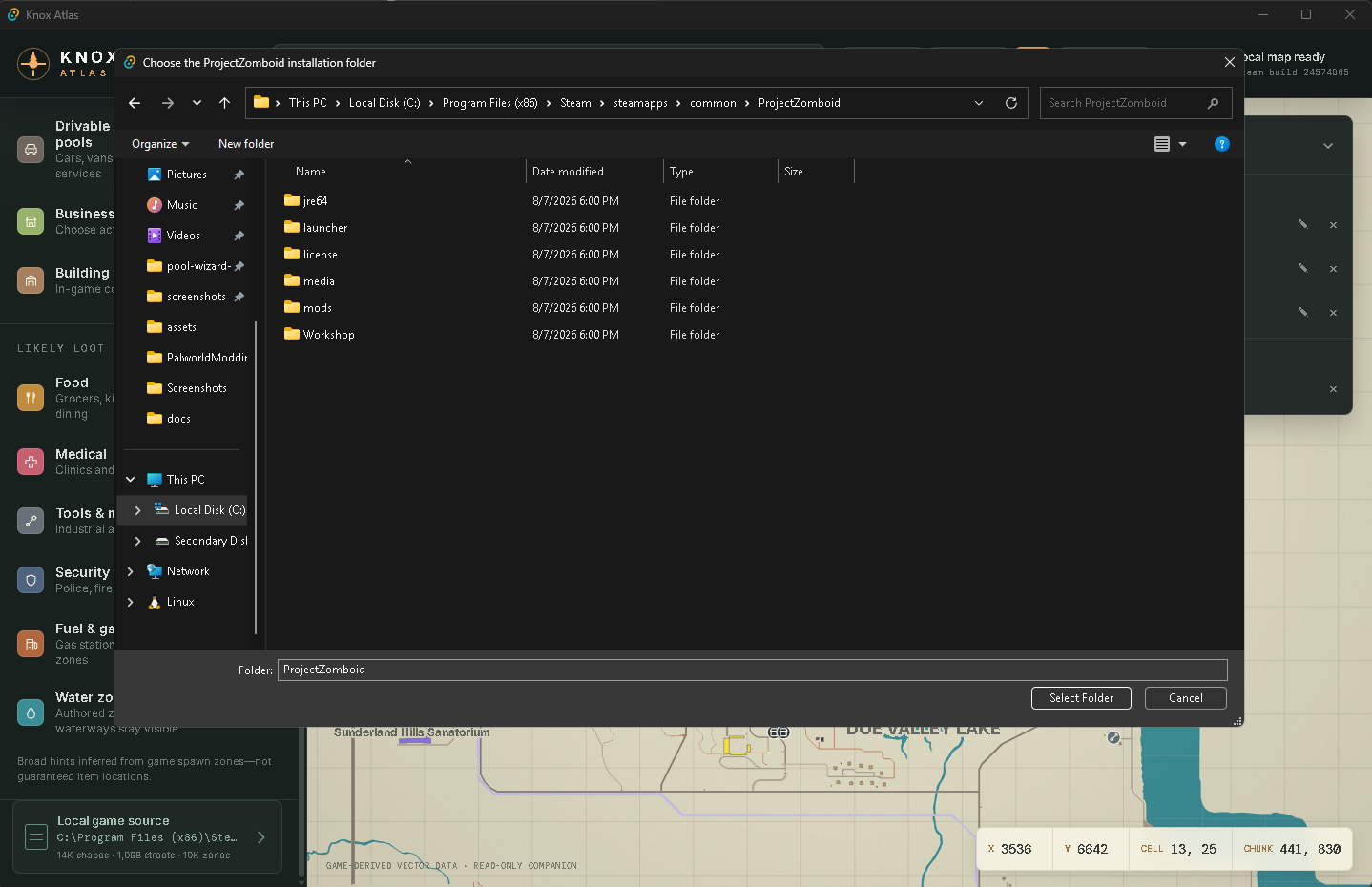Cancel the folder selection dialog
Image resolution: width=1372 pixels, height=887 pixels.
pos(1186,698)
